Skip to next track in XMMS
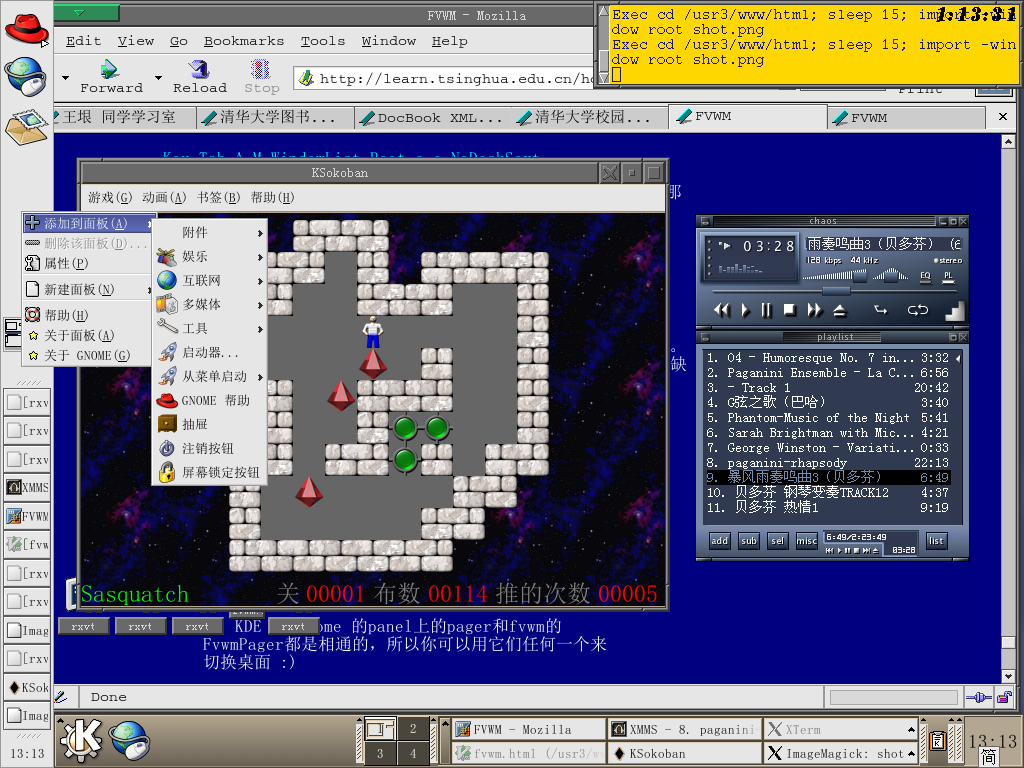 tap(814, 311)
